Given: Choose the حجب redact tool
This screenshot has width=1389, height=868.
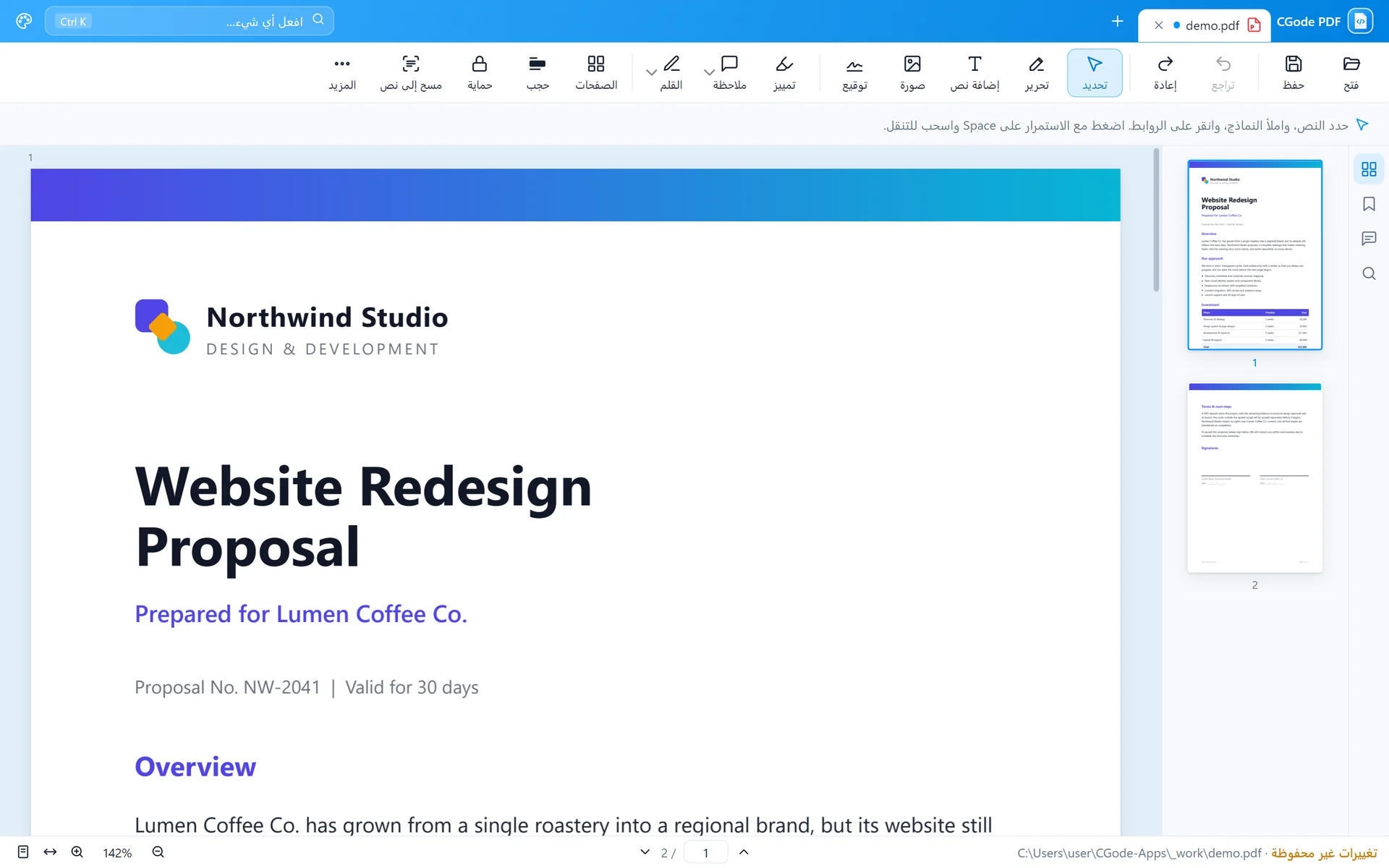Looking at the screenshot, I should pyautogui.click(x=538, y=72).
